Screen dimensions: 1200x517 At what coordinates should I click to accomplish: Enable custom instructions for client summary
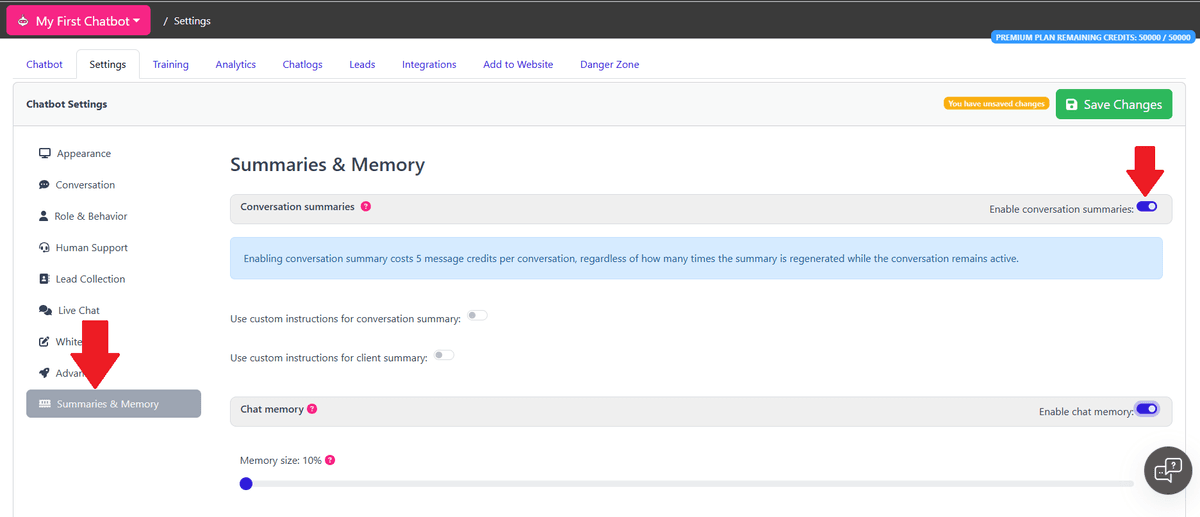444,355
